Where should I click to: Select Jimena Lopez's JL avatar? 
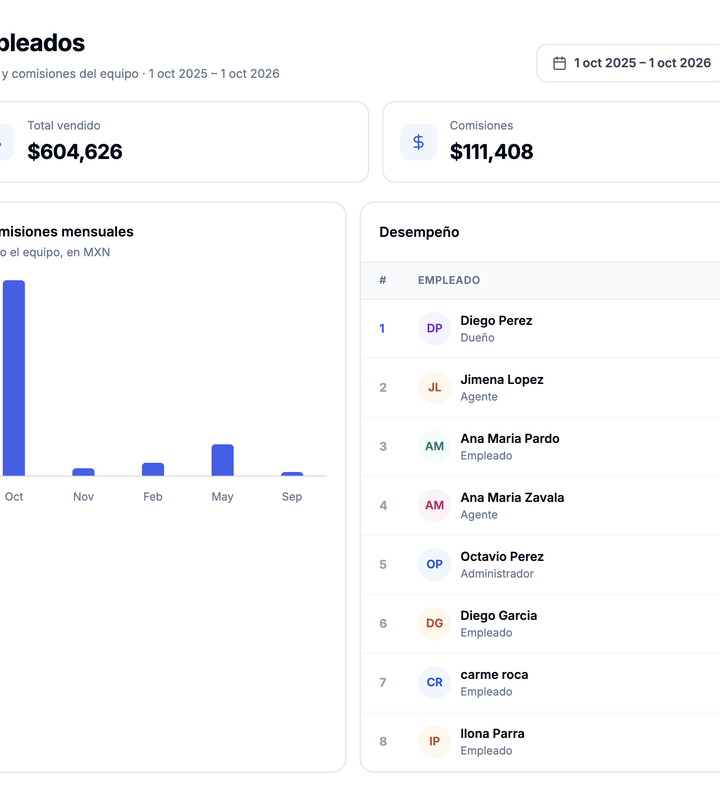click(434, 387)
